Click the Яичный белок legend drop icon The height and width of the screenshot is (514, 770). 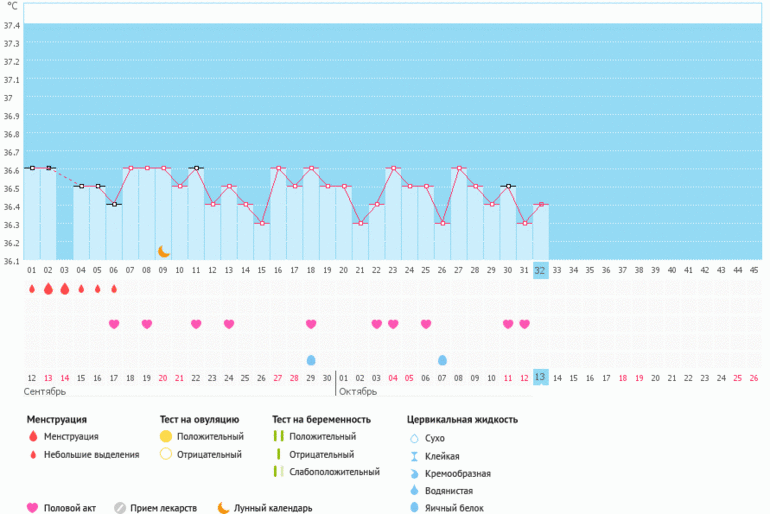point(414,508)
